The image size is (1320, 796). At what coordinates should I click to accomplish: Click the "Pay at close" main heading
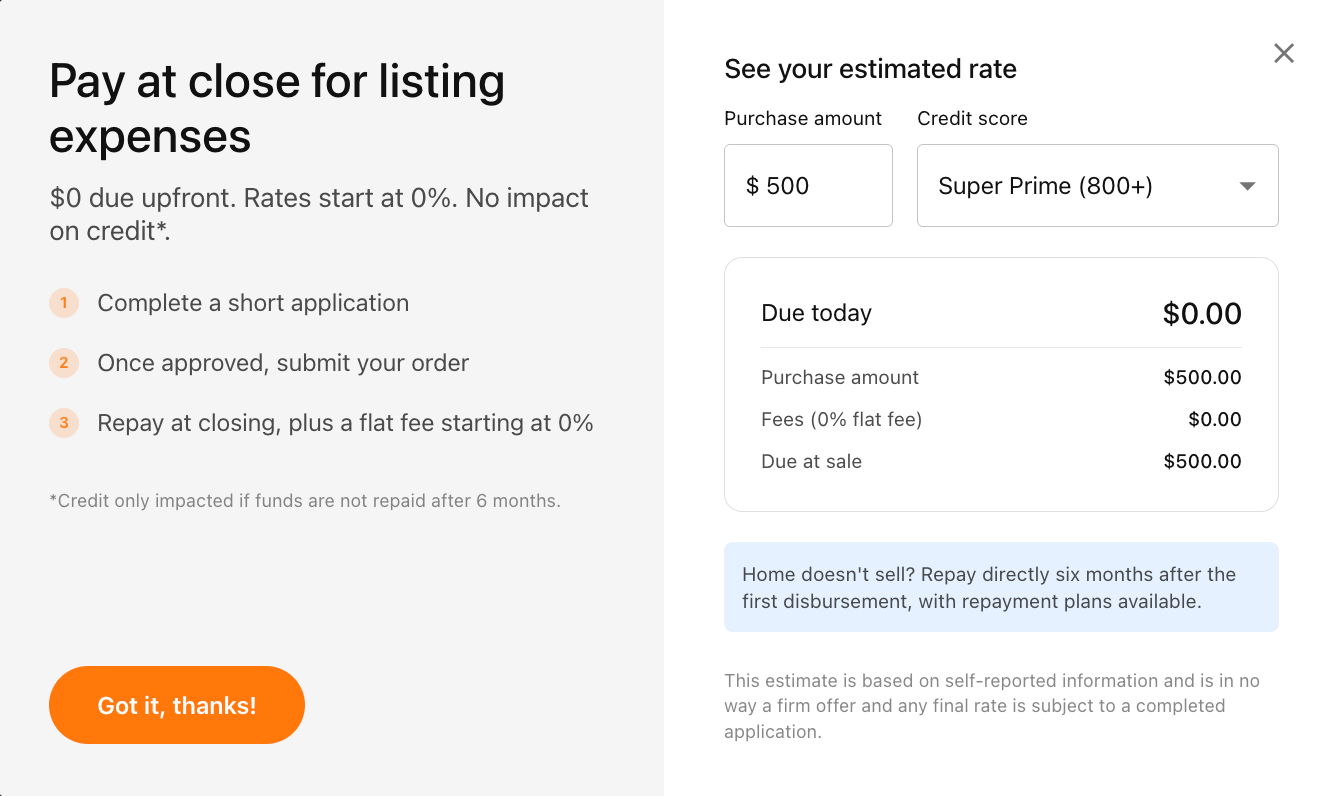tap(277, 108)
